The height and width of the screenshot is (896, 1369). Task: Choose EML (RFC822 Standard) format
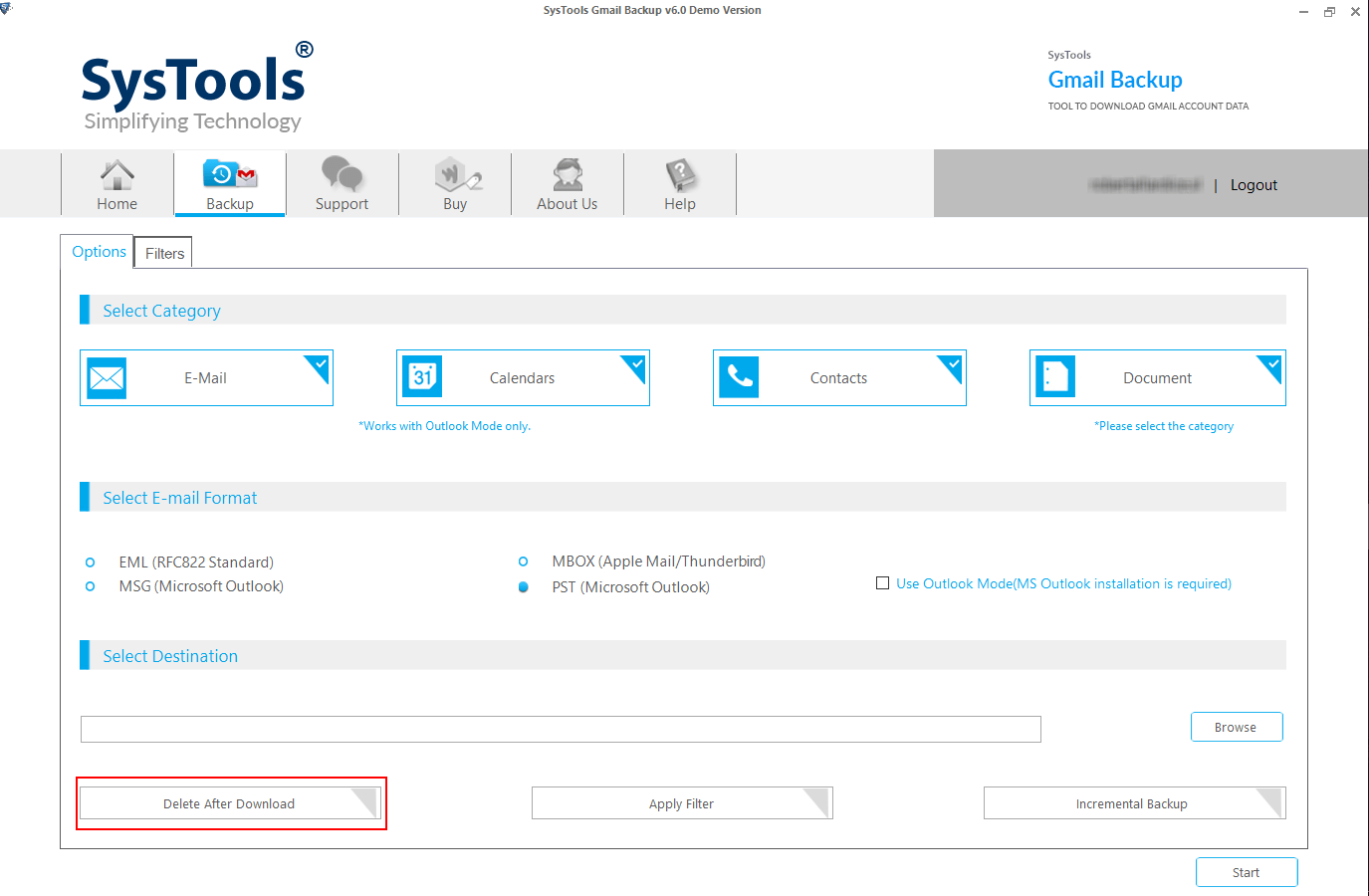91,562
